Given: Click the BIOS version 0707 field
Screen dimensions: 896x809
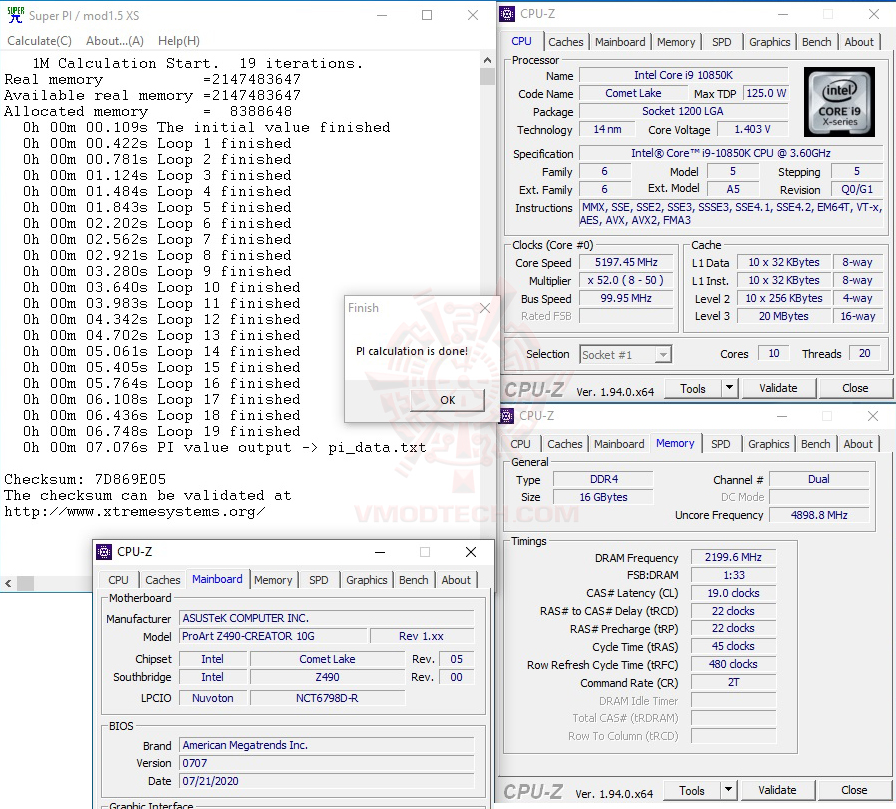Looking at the screenshot, I should coord(327,763).
